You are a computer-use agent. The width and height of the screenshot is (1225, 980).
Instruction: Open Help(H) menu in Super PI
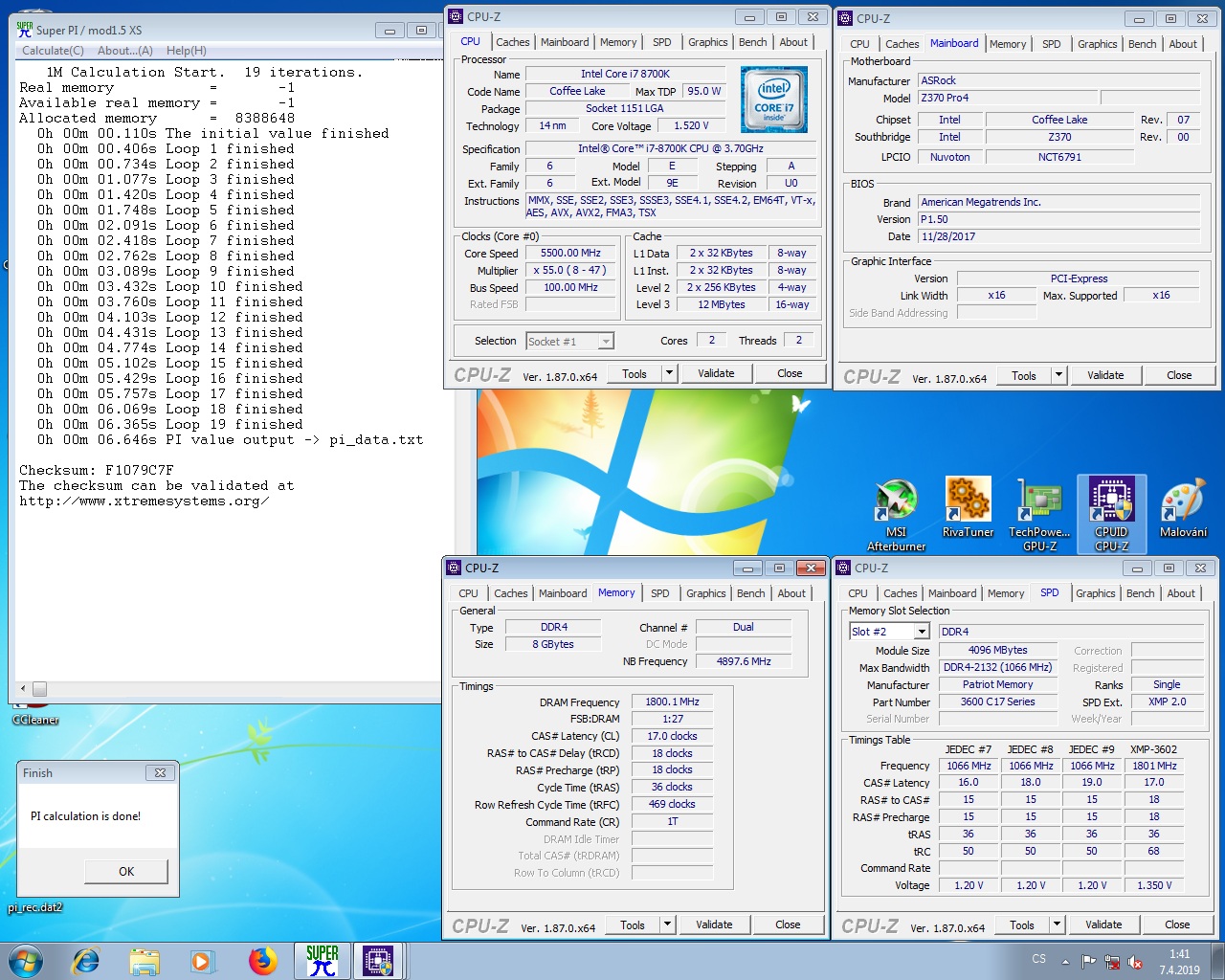pos(186,51)
